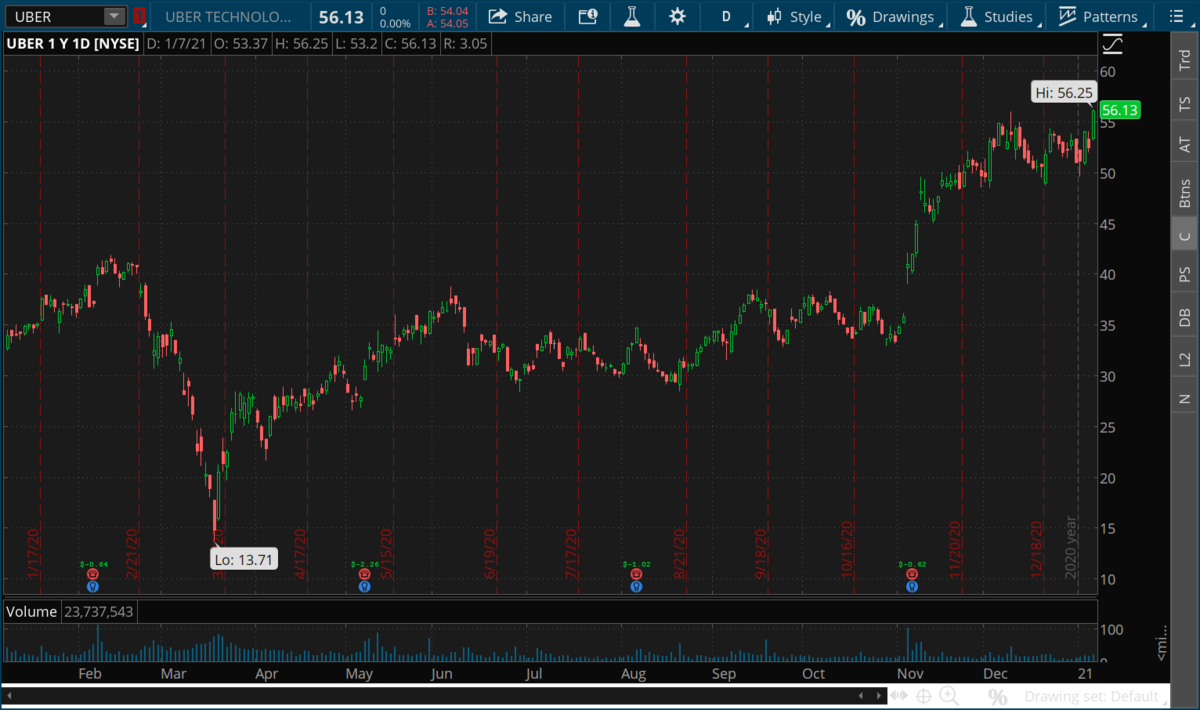Select the TS sidebar tab

(x=1185, y=103)
